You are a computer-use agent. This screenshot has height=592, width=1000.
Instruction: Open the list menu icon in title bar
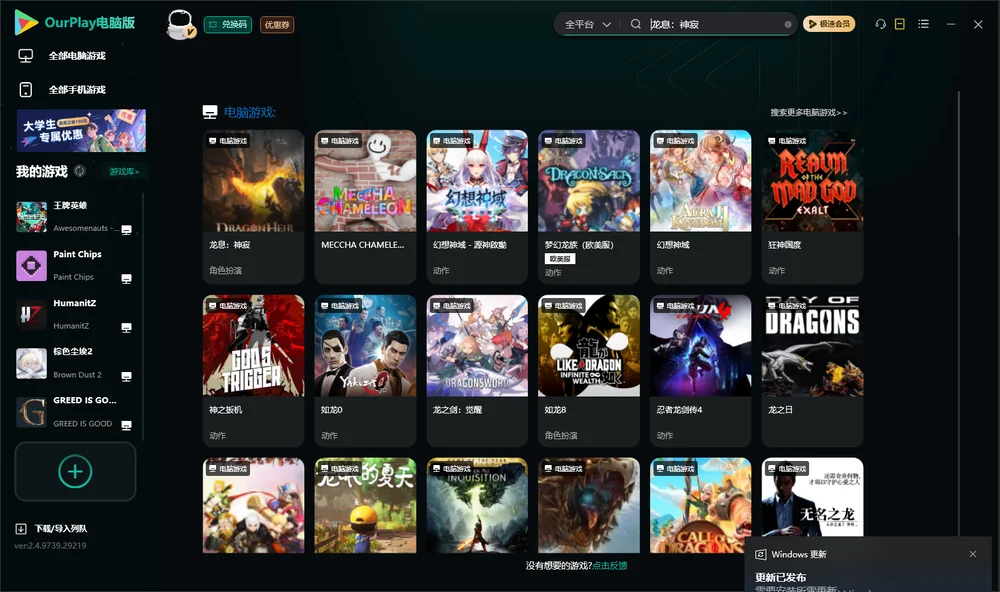tap(923, 24)
